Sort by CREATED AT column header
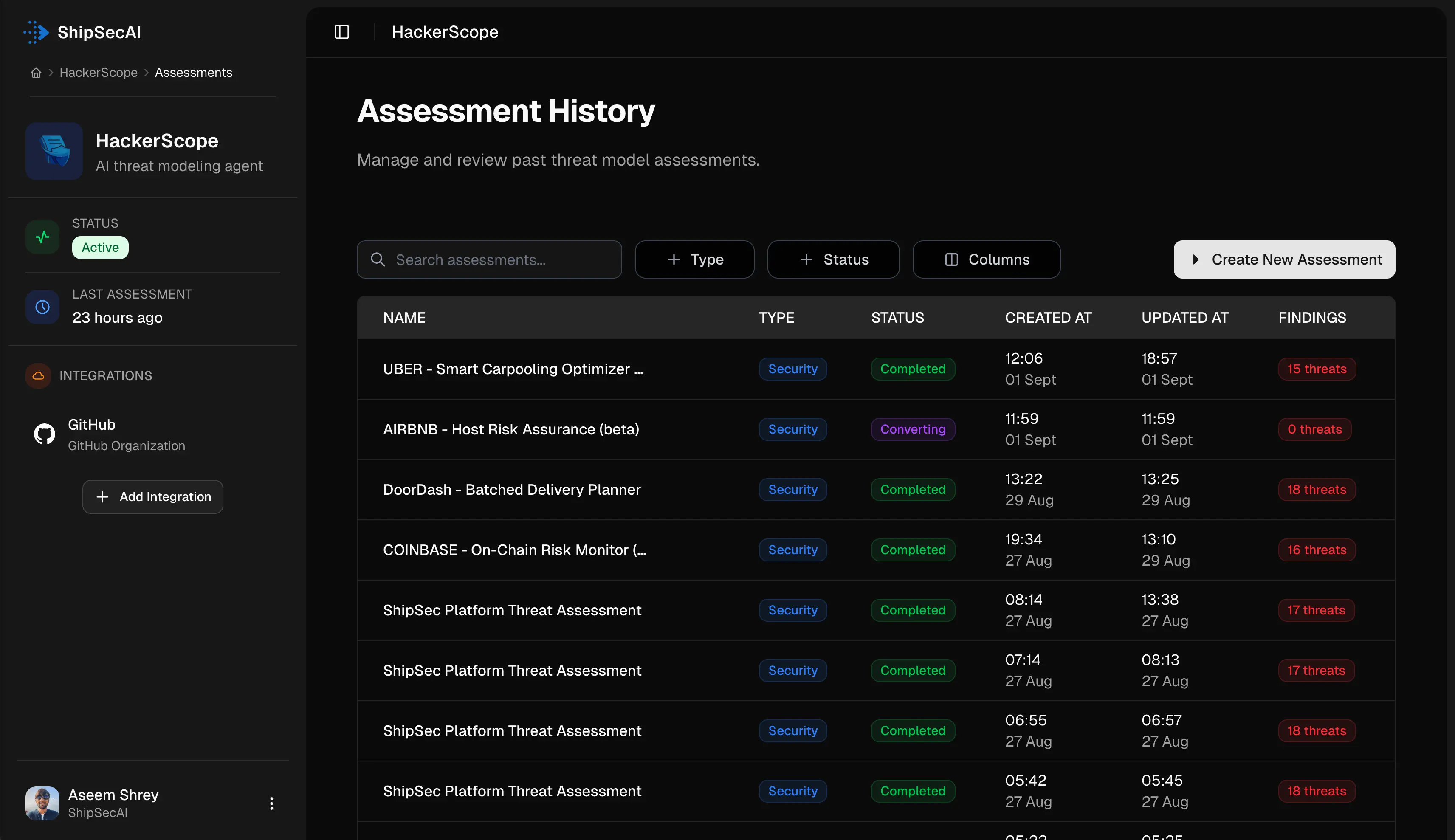1455x840 pixels. coord(1048,317)
